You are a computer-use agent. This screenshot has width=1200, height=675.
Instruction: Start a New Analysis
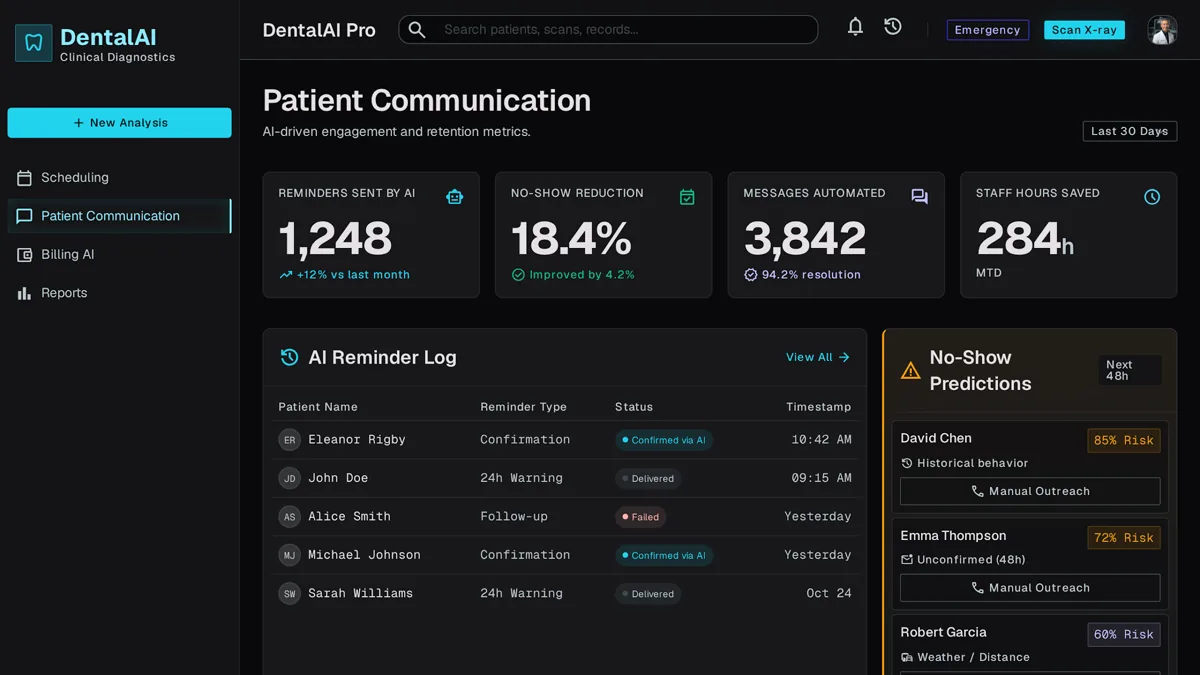[119, 123]
